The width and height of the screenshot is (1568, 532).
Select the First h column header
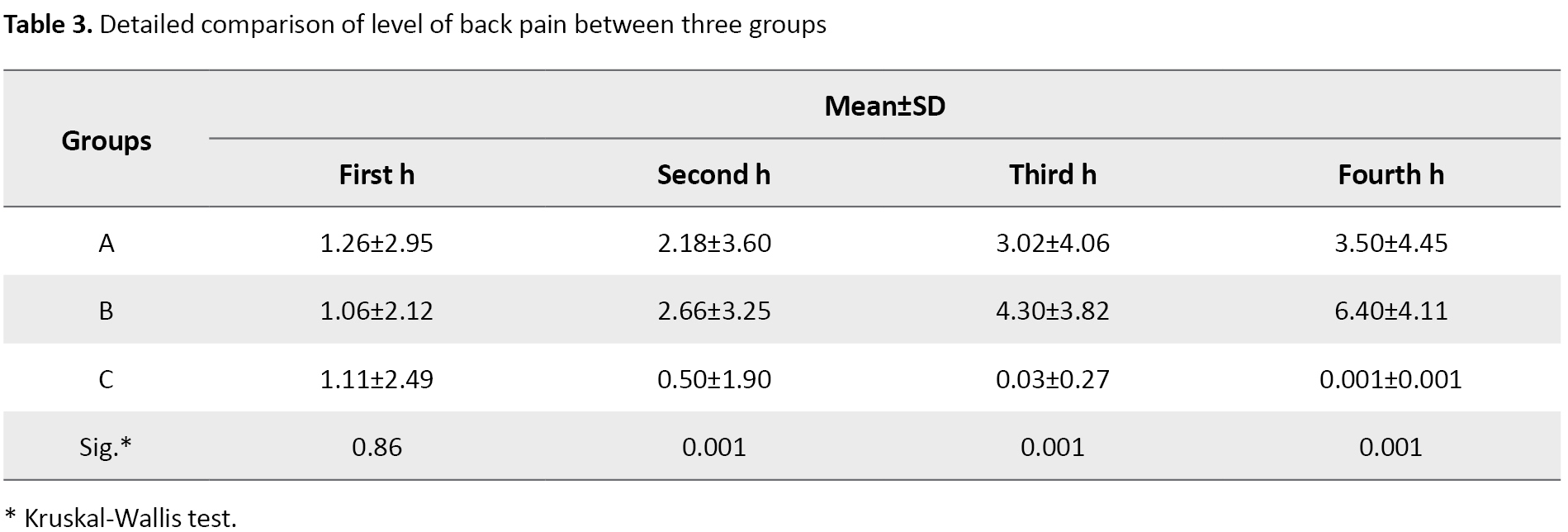pos(377,174)
